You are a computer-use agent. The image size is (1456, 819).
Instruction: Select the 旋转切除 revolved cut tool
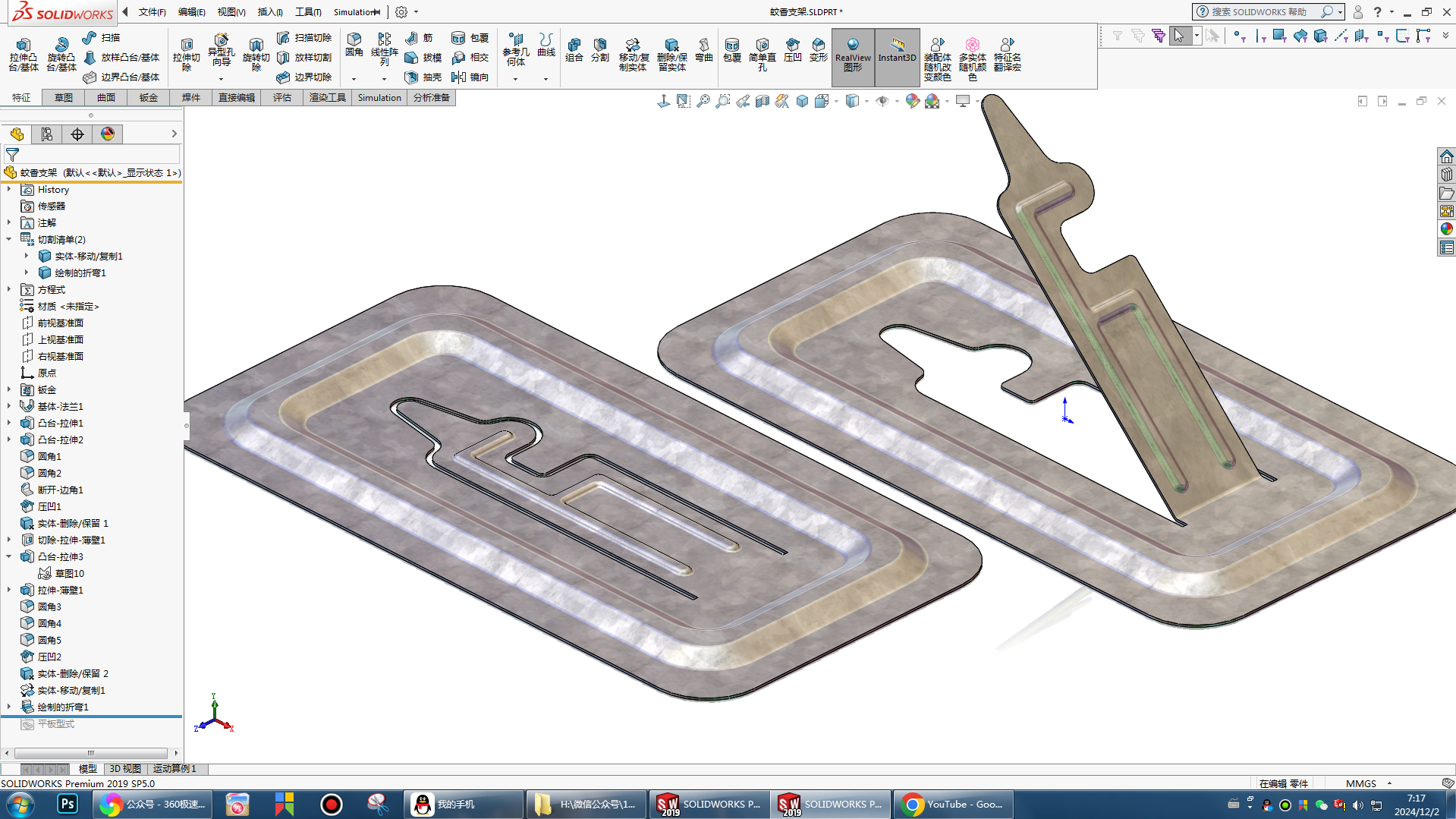(256, 55)
